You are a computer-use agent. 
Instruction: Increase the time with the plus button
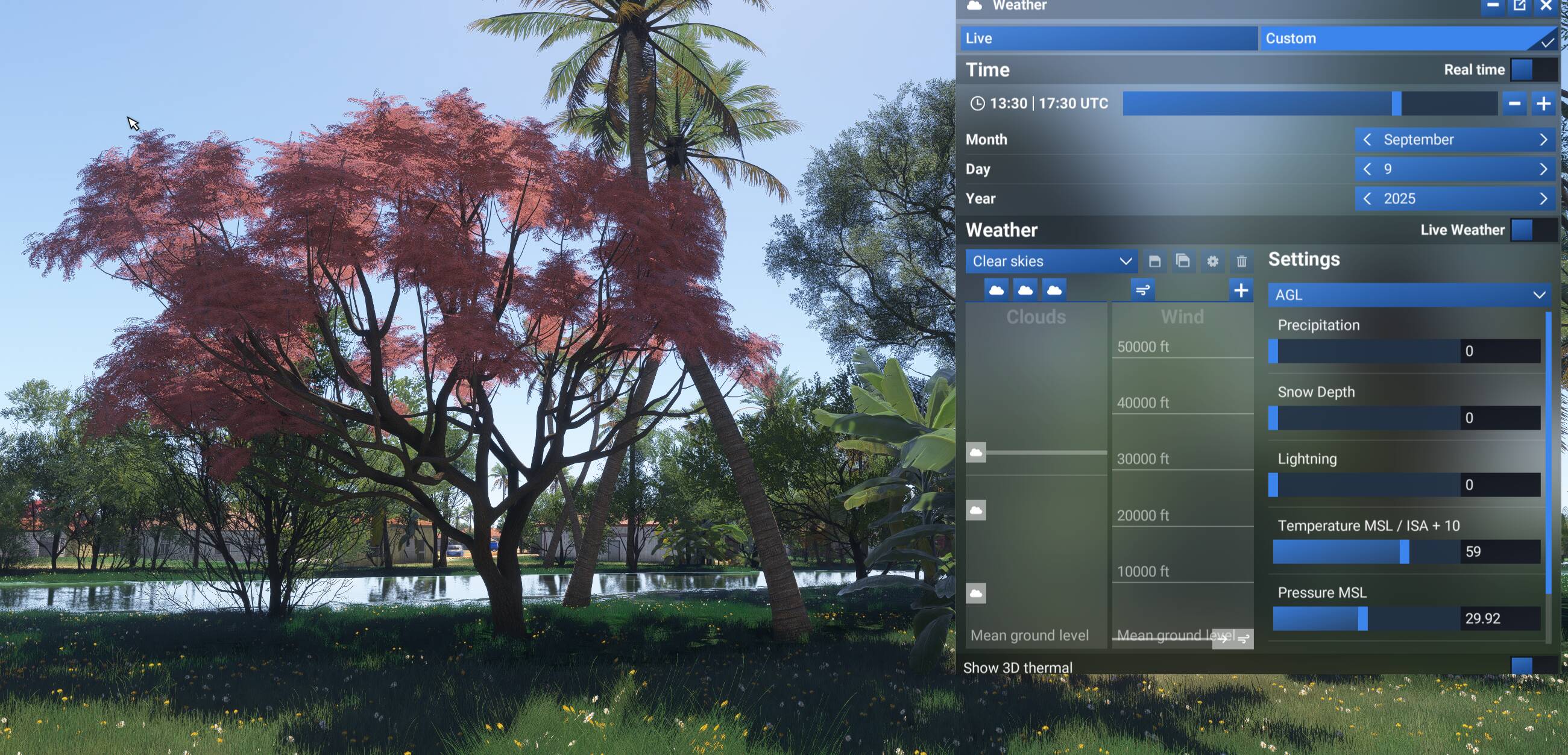coord(1544,104)
